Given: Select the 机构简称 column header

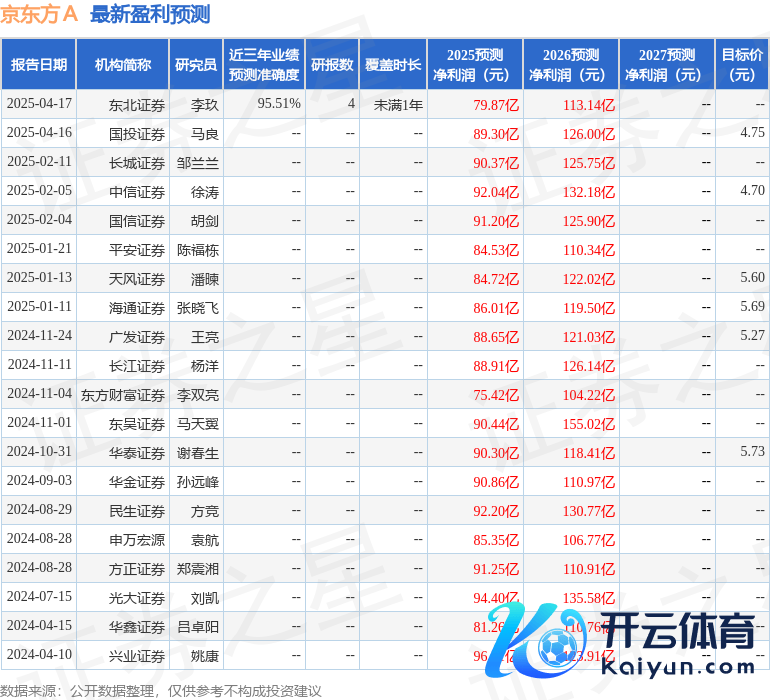Looking at the screenshot, I should pos(123,64).
